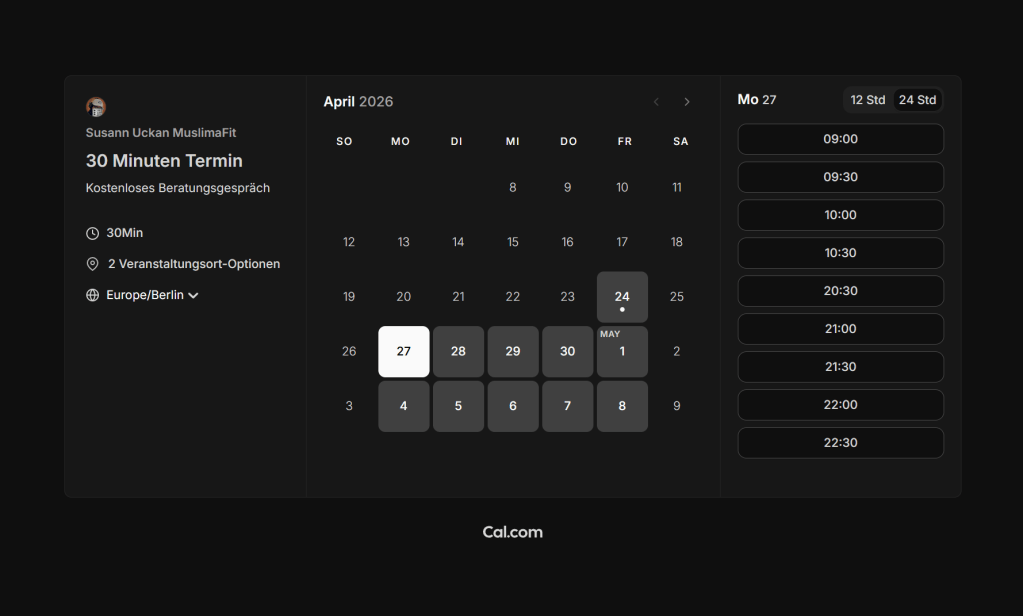Select date 28 on the calendar
The height and width of the screenshot is (616, 1023).
458,352
